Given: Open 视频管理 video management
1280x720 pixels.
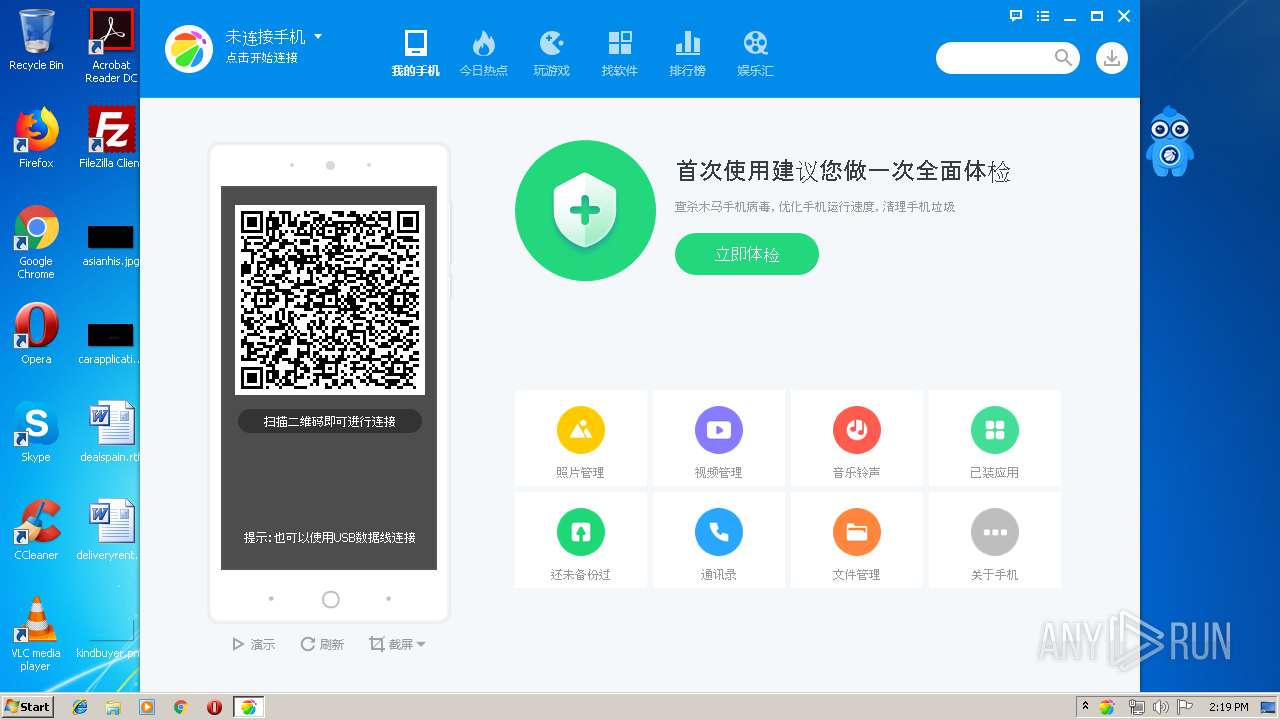Looking at the screenshot, I should (x=719, y=439).
